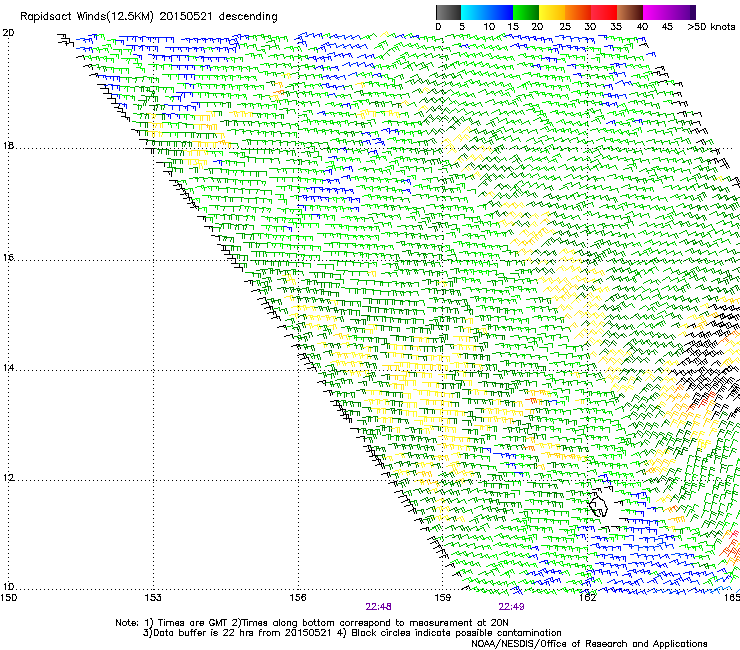Select the brown 35-40 knots legend swatch
The image size is (740, 650).
[x=630, y=12]
